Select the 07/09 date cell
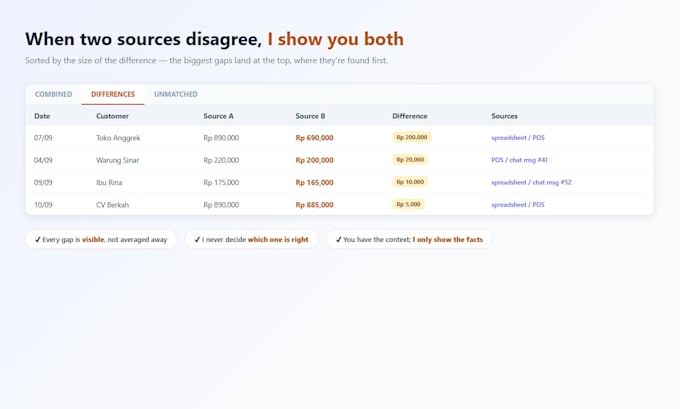 (43, 137)
